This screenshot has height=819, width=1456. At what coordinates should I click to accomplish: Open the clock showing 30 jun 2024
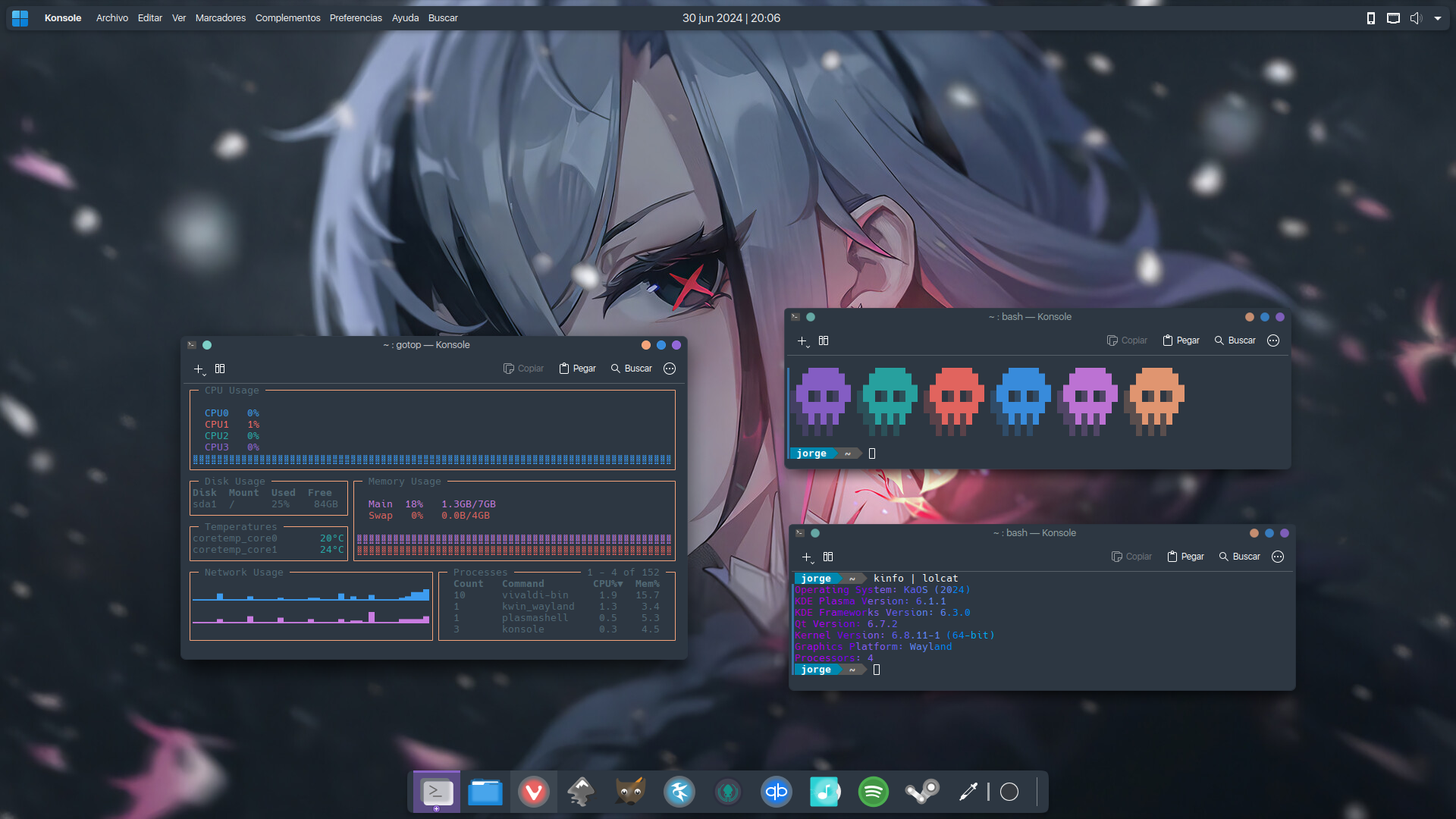click(731, 18)
